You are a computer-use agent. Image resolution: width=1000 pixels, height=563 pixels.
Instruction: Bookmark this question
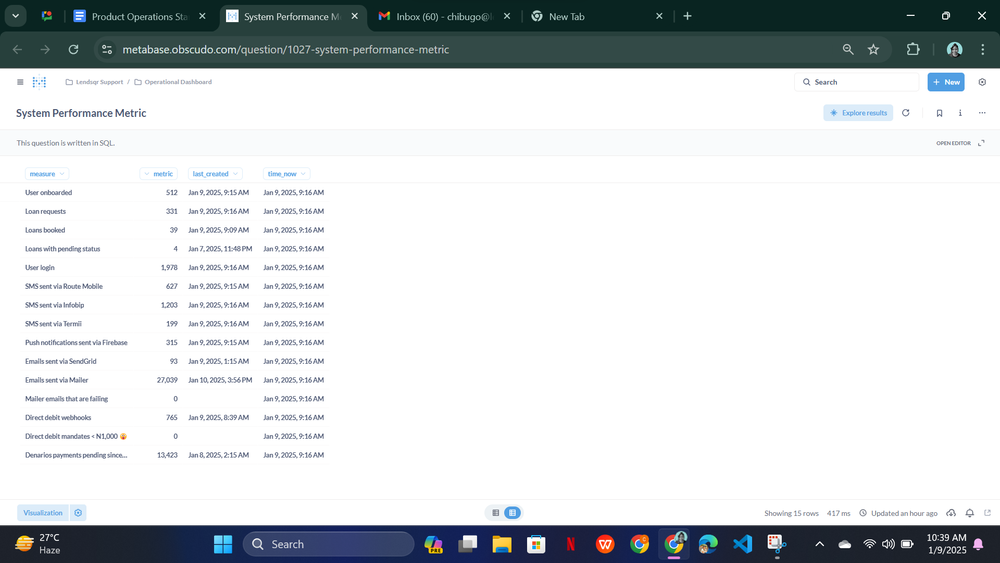point(939,113)
